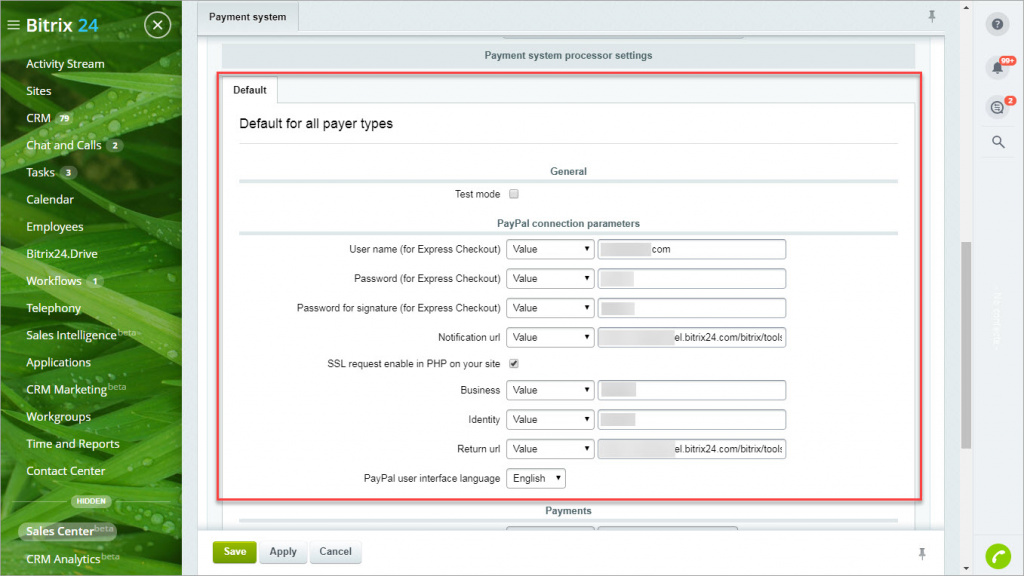Open the Return url Value dropdown

(x=550, y=449)
